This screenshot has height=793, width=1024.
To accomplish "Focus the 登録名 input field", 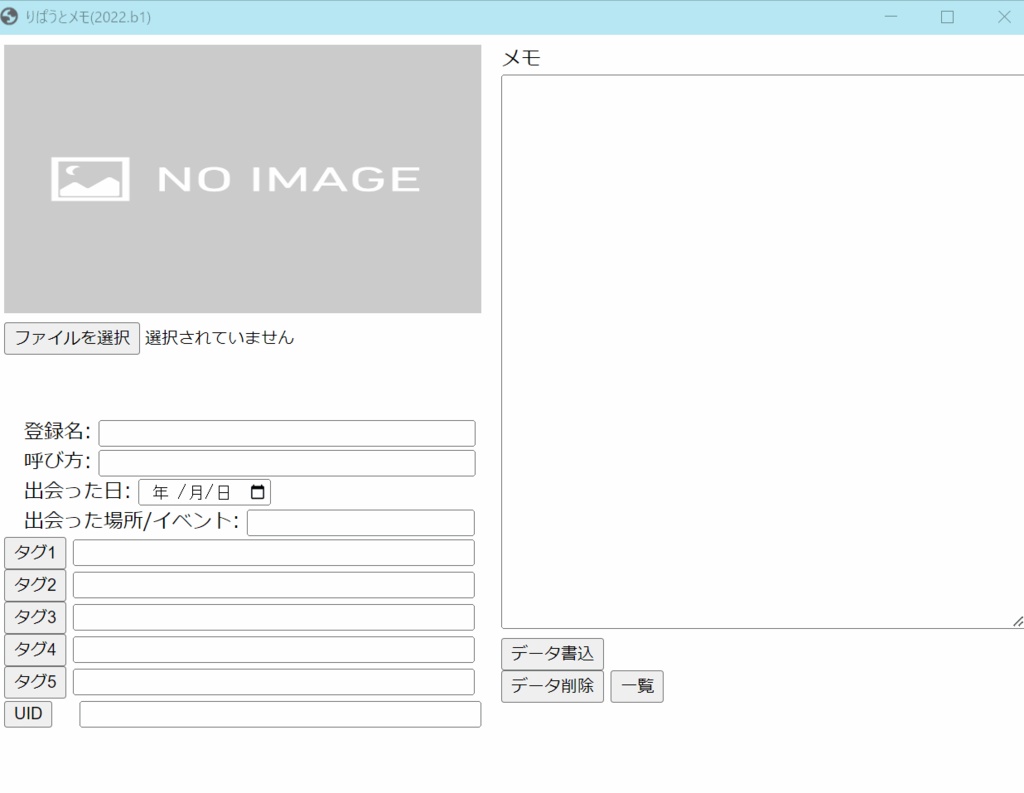I will [x=287, y=433].
